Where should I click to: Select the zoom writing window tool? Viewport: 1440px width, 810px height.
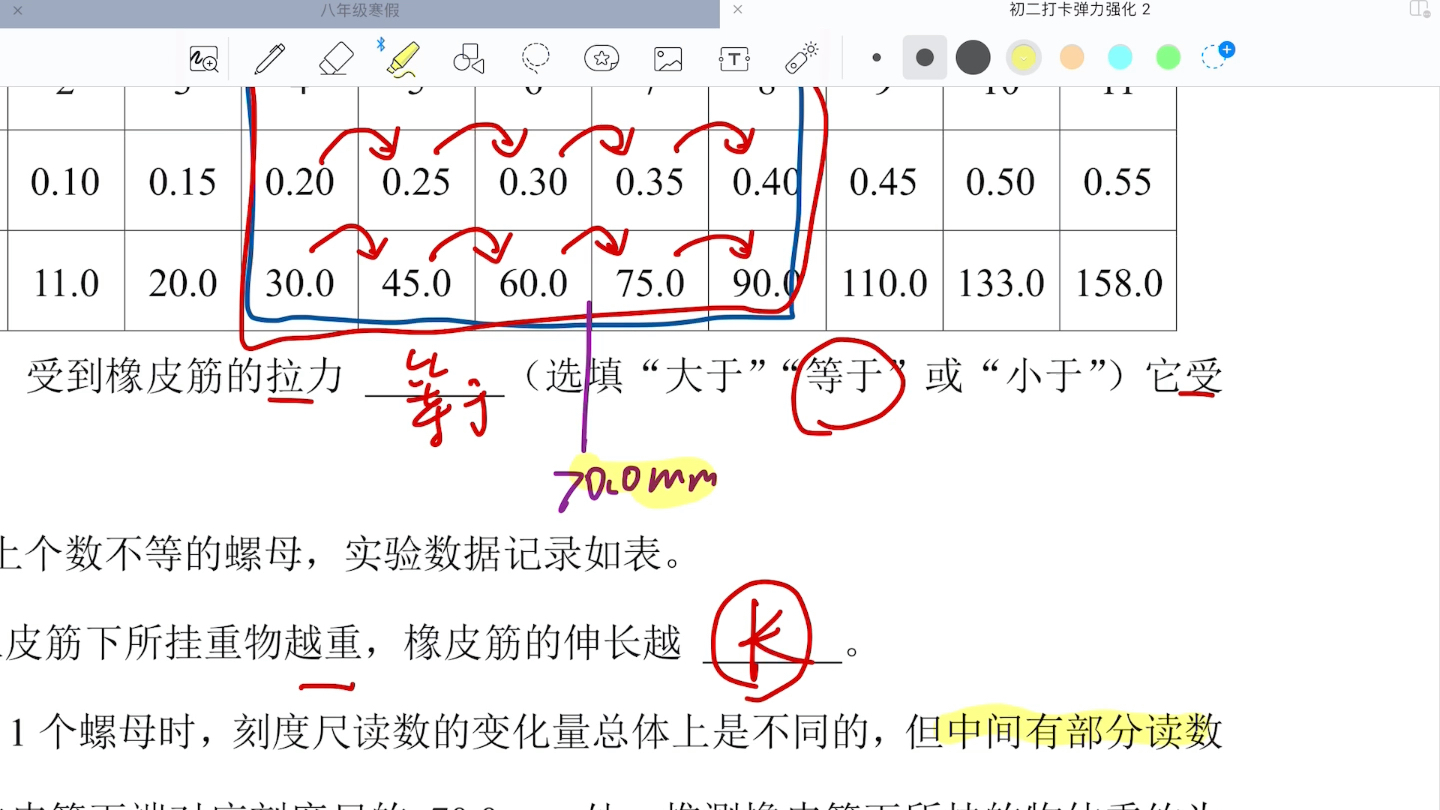click(204, 59)
